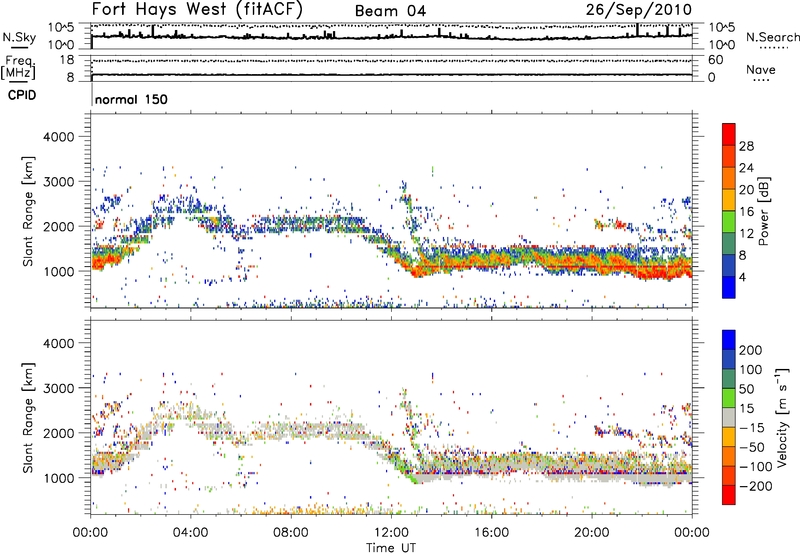Click the "N.Search" legend label

(x=772, y=37)
